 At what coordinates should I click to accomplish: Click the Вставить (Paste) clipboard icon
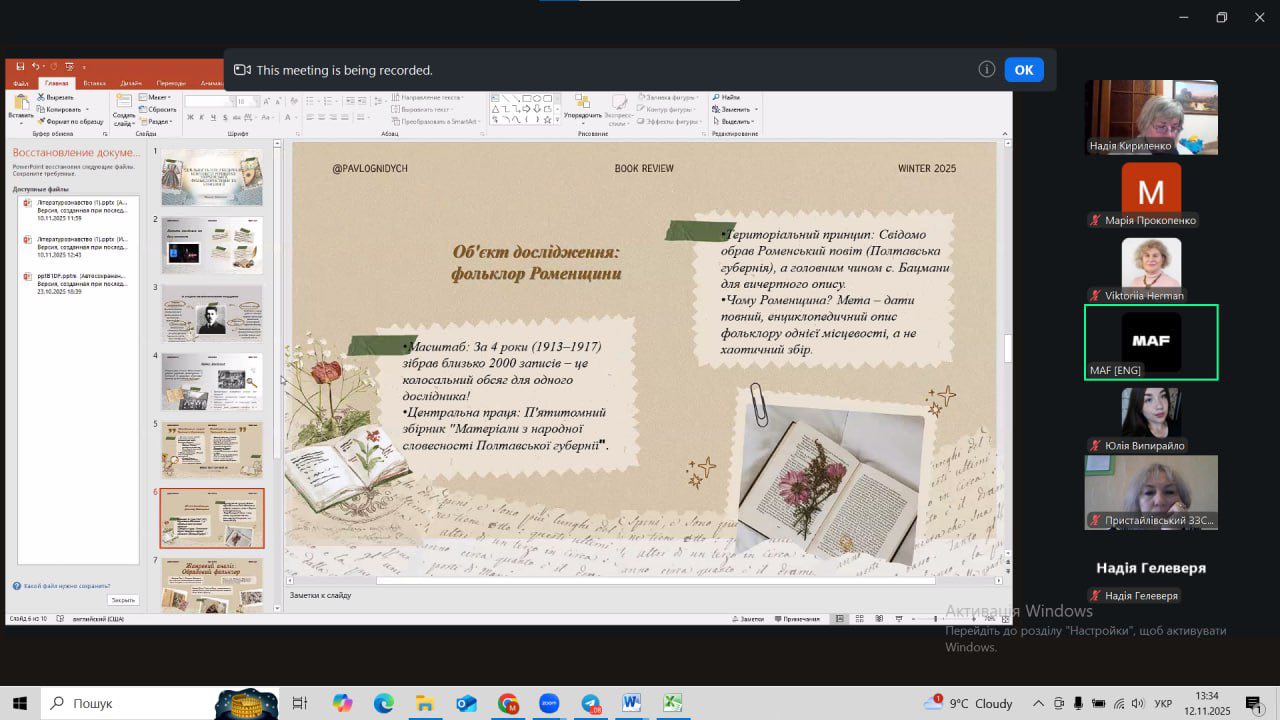click(20, 102)
